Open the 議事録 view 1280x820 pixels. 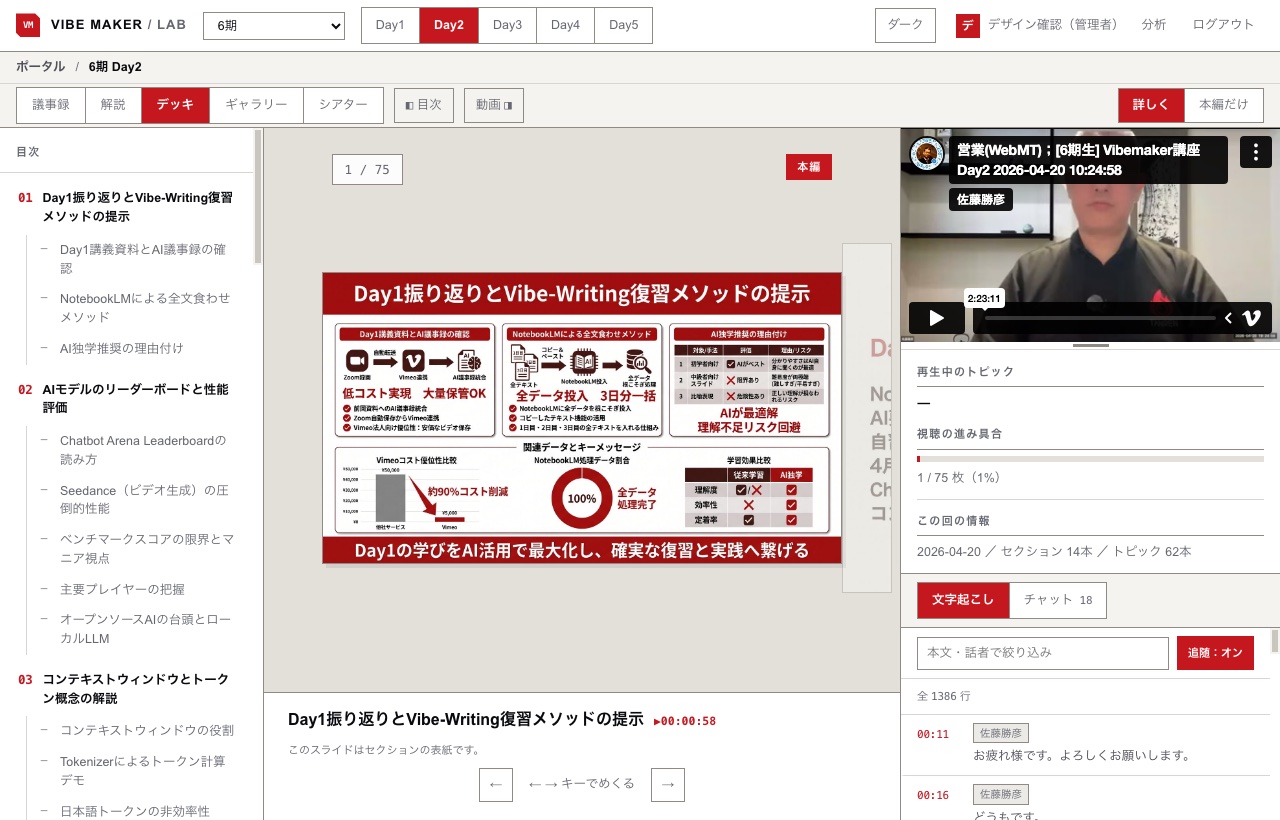(51, 105)
